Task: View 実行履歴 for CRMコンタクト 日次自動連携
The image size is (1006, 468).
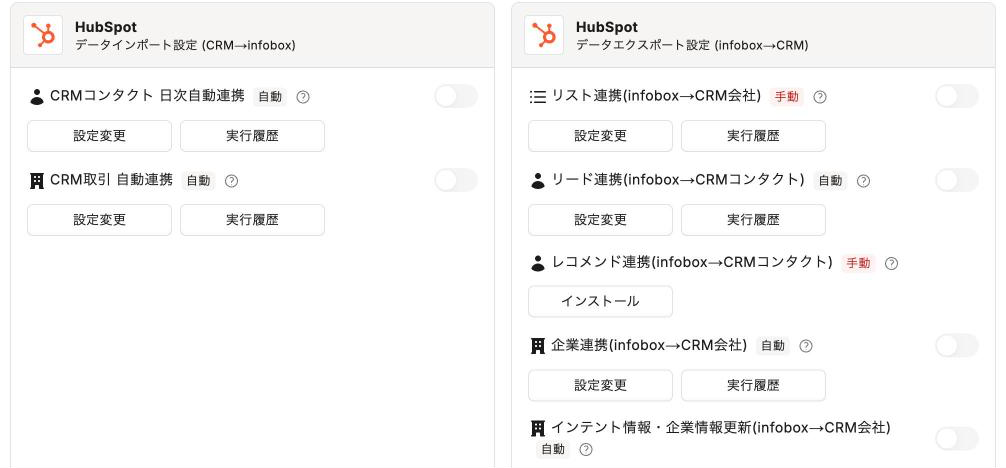Action: coord(252,136)
